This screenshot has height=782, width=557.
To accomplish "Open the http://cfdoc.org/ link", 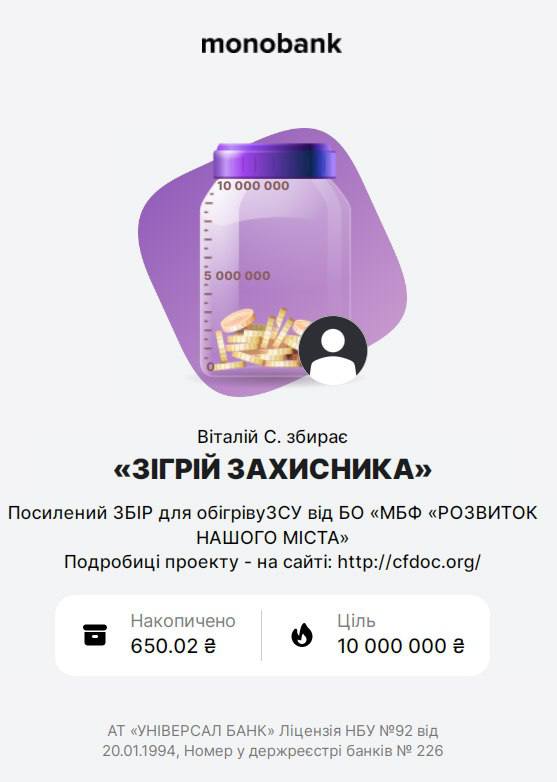I will [409, 562].
